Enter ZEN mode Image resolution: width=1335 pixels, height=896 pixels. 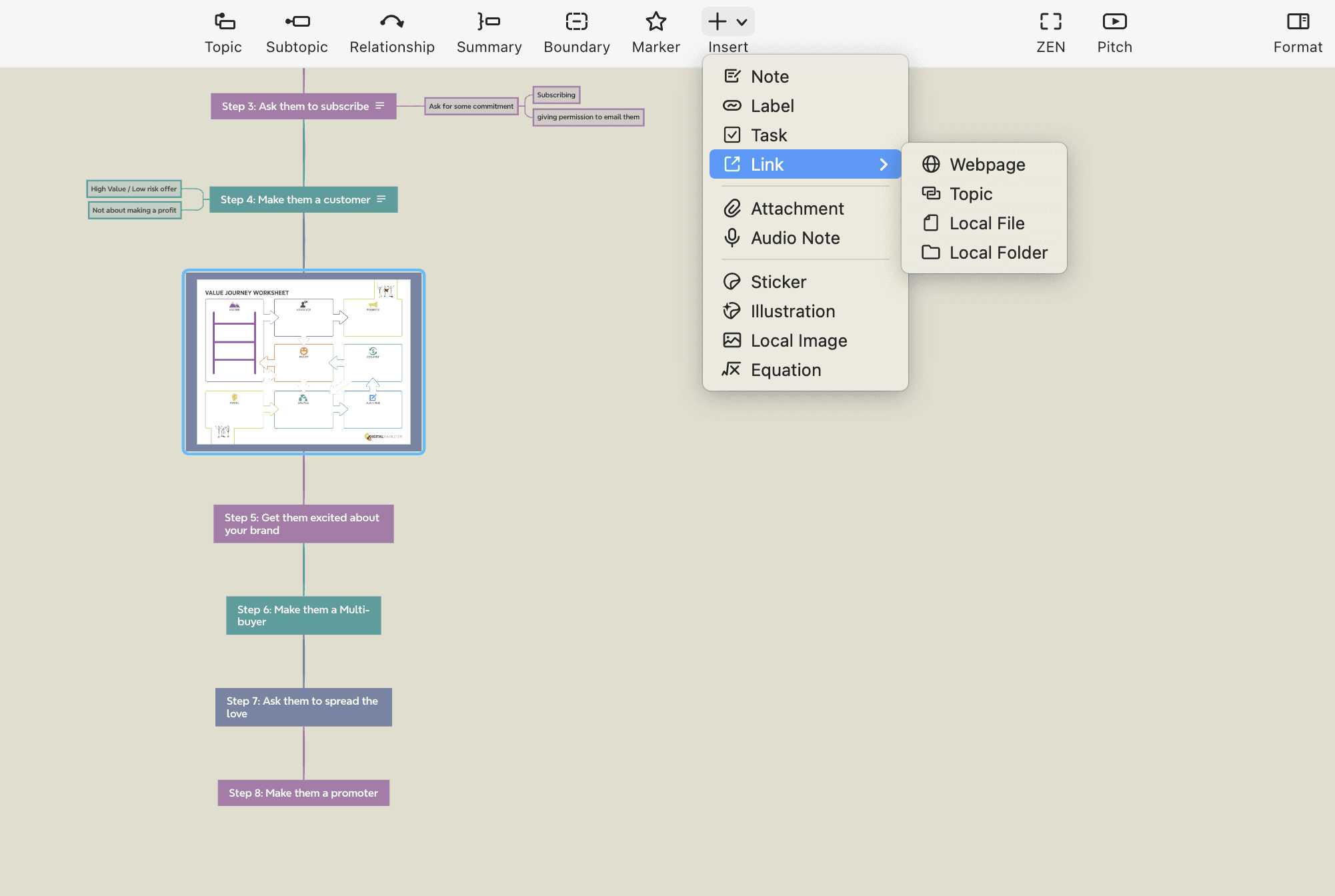pyautogui.click(x=1051, y=33)
